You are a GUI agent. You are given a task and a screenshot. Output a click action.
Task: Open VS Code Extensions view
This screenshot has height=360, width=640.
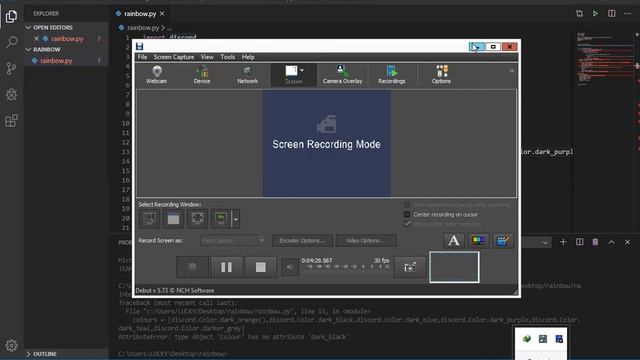pyautogui.click(x=11, y=120)
